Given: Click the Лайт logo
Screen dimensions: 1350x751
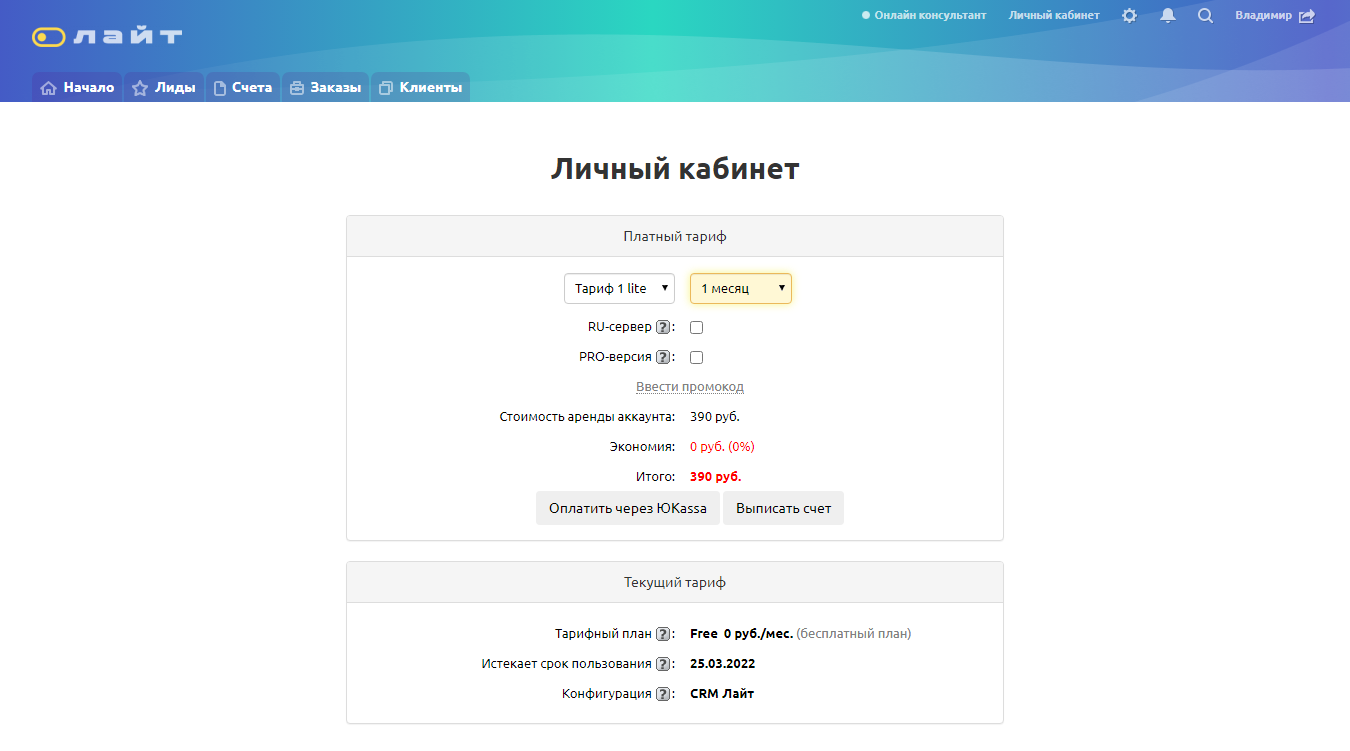Looking at the screenshot, I should [107, 37].
